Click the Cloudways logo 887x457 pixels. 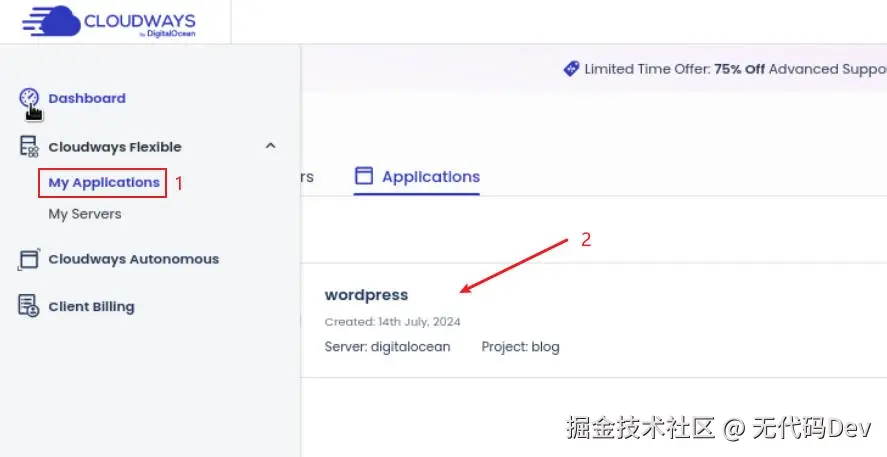tap(109, 21)
